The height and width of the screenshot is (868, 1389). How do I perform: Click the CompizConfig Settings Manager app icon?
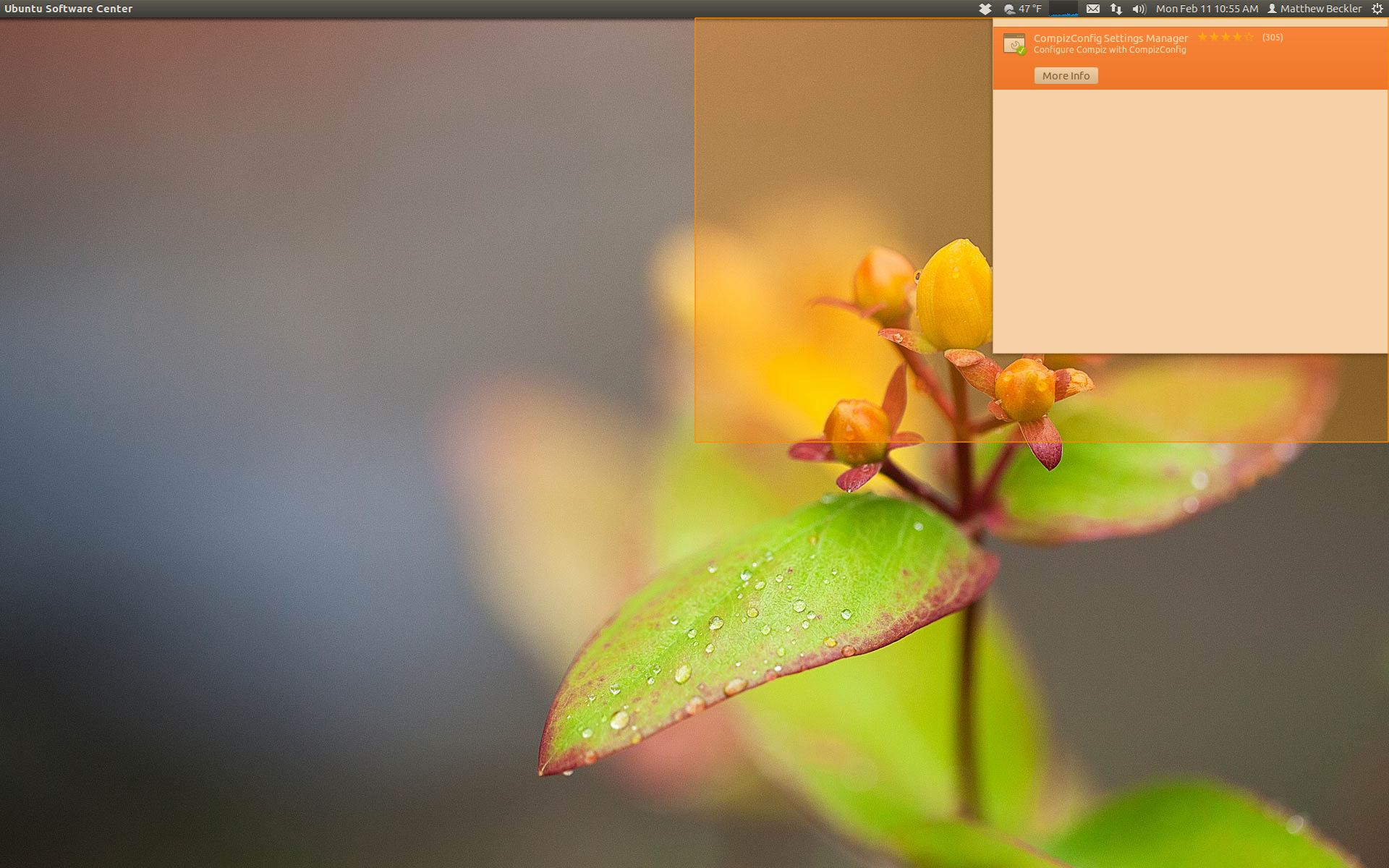pyautogui.click(x=1015, y=44)
